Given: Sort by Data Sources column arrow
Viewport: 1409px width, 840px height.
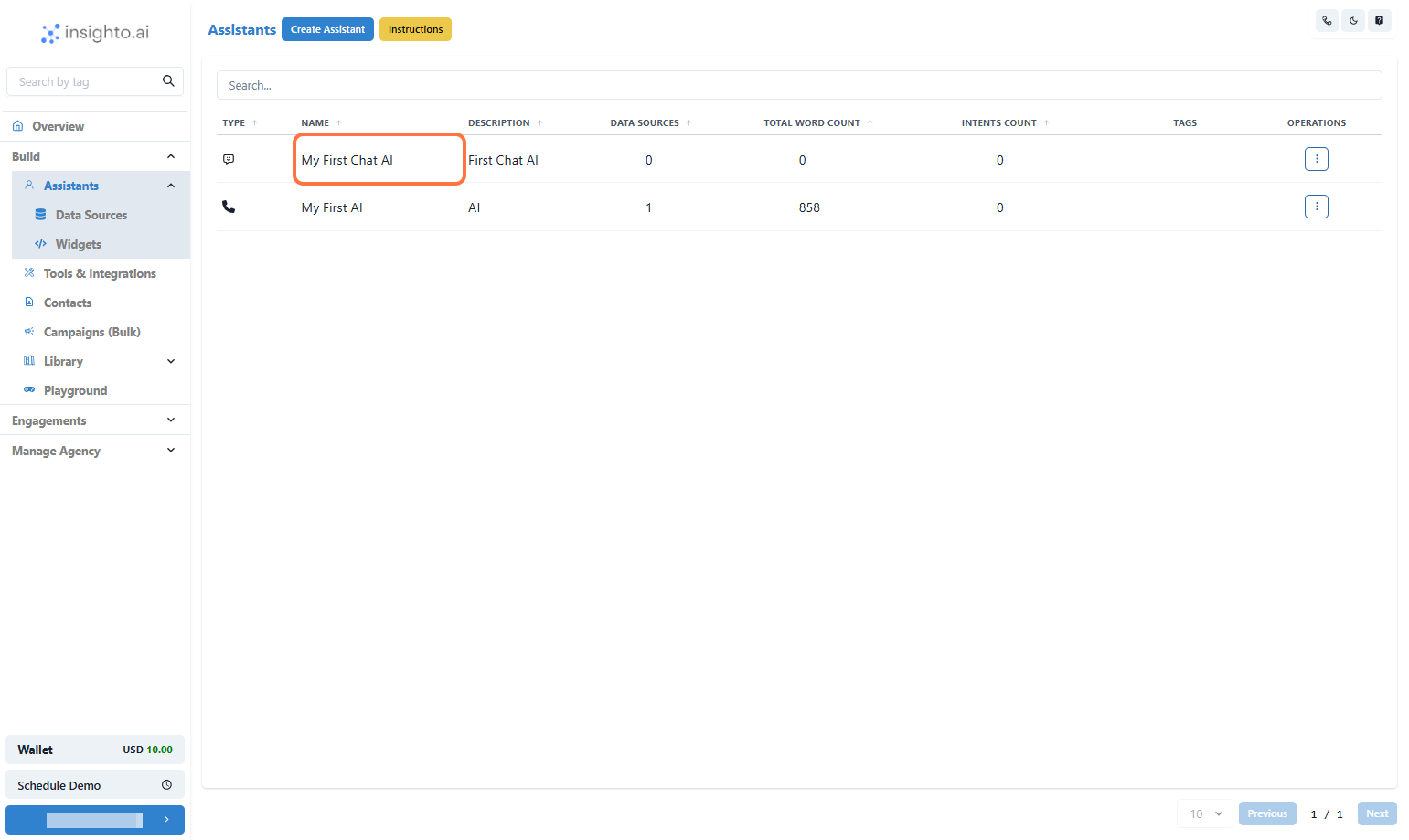Looking at the screenshot, I should click(689, 122).
